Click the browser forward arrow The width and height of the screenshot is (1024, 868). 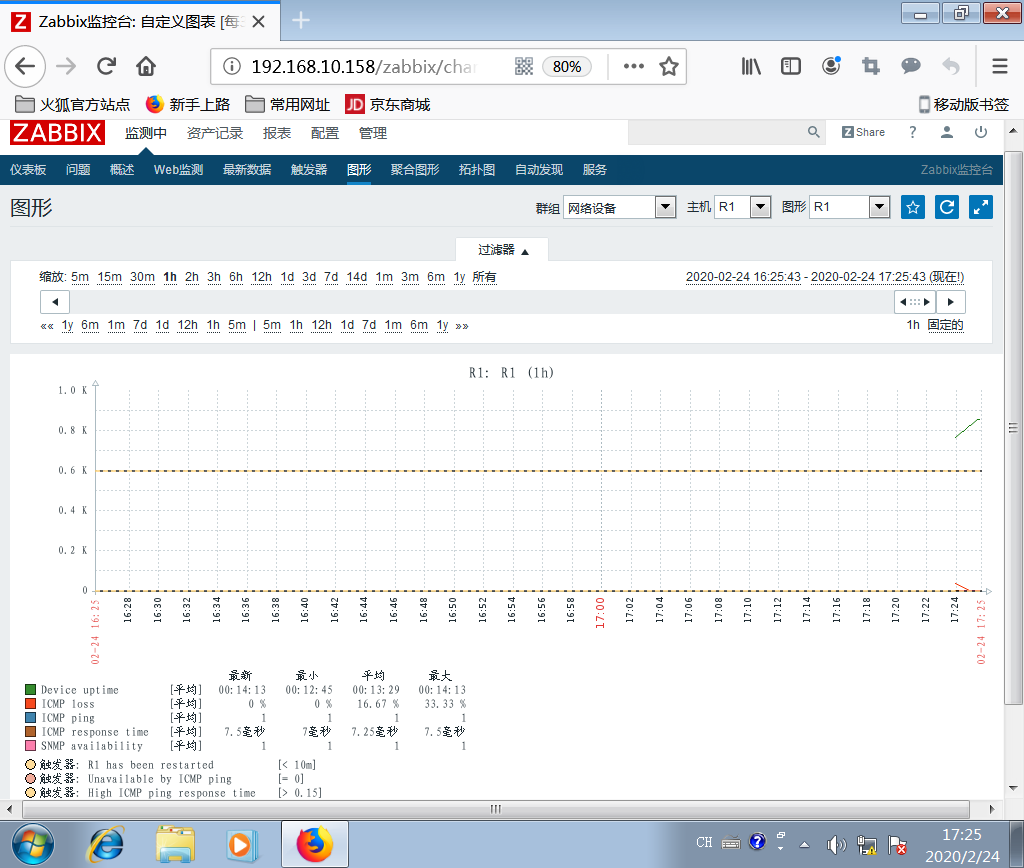click(x=66, y=66)
